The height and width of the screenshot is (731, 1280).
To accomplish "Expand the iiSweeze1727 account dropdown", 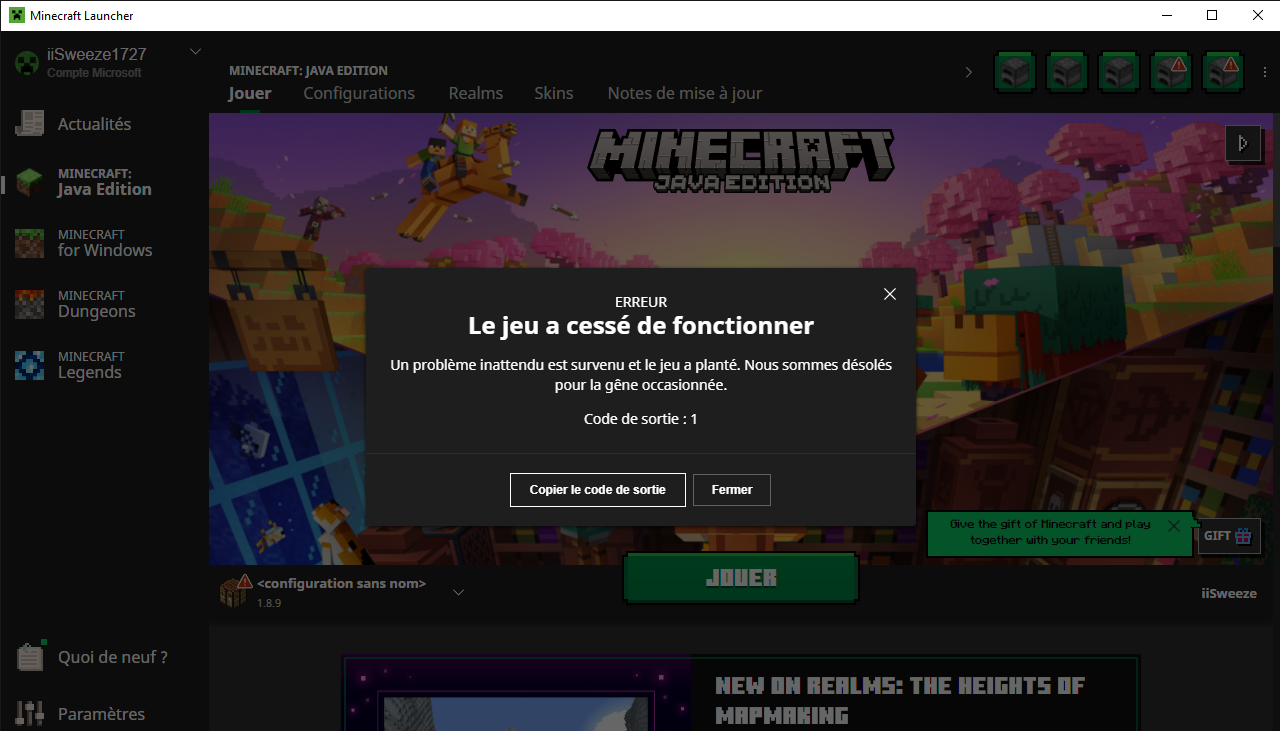I will coord(195,52).
